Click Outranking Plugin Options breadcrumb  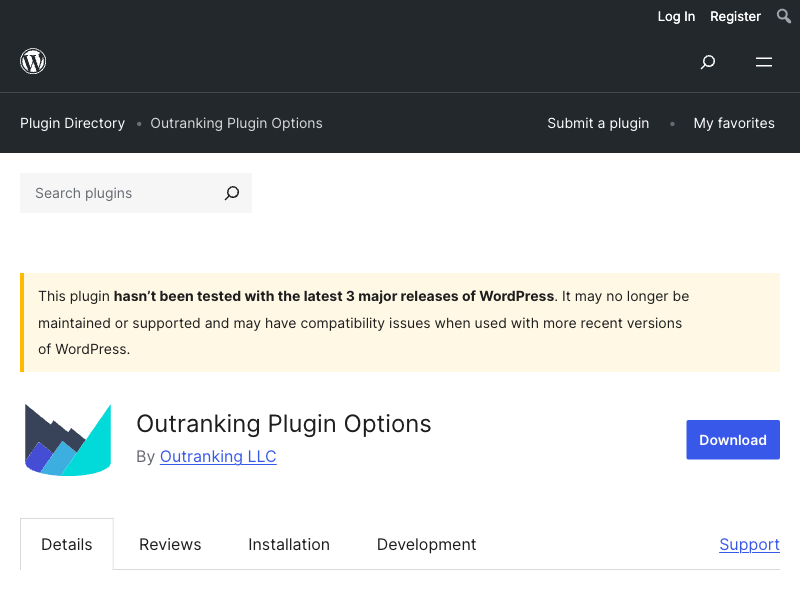(236, 123)
